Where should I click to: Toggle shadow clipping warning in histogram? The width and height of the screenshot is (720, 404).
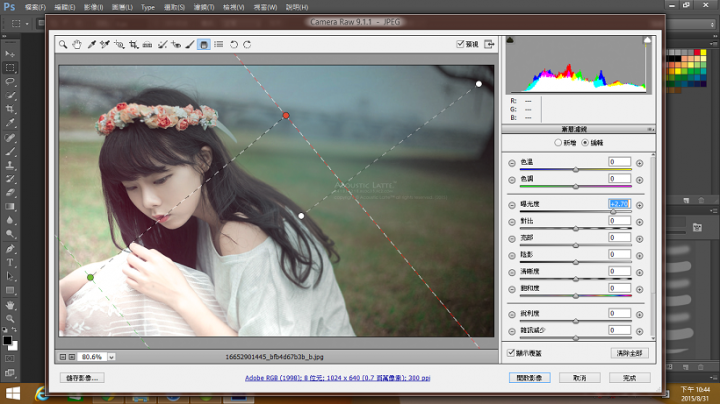coord(510,40)
